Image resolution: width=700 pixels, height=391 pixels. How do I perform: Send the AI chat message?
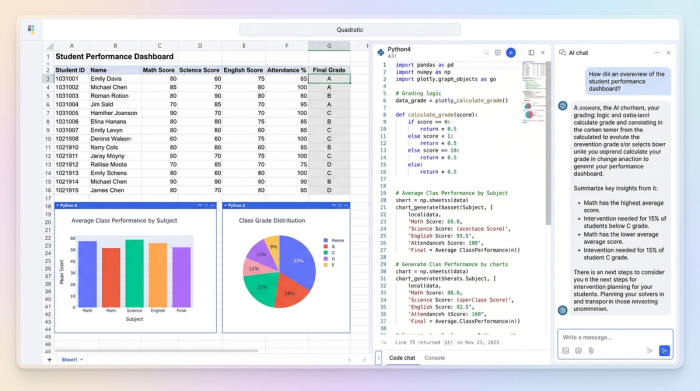pyautogui.click(x=664, y=351)
